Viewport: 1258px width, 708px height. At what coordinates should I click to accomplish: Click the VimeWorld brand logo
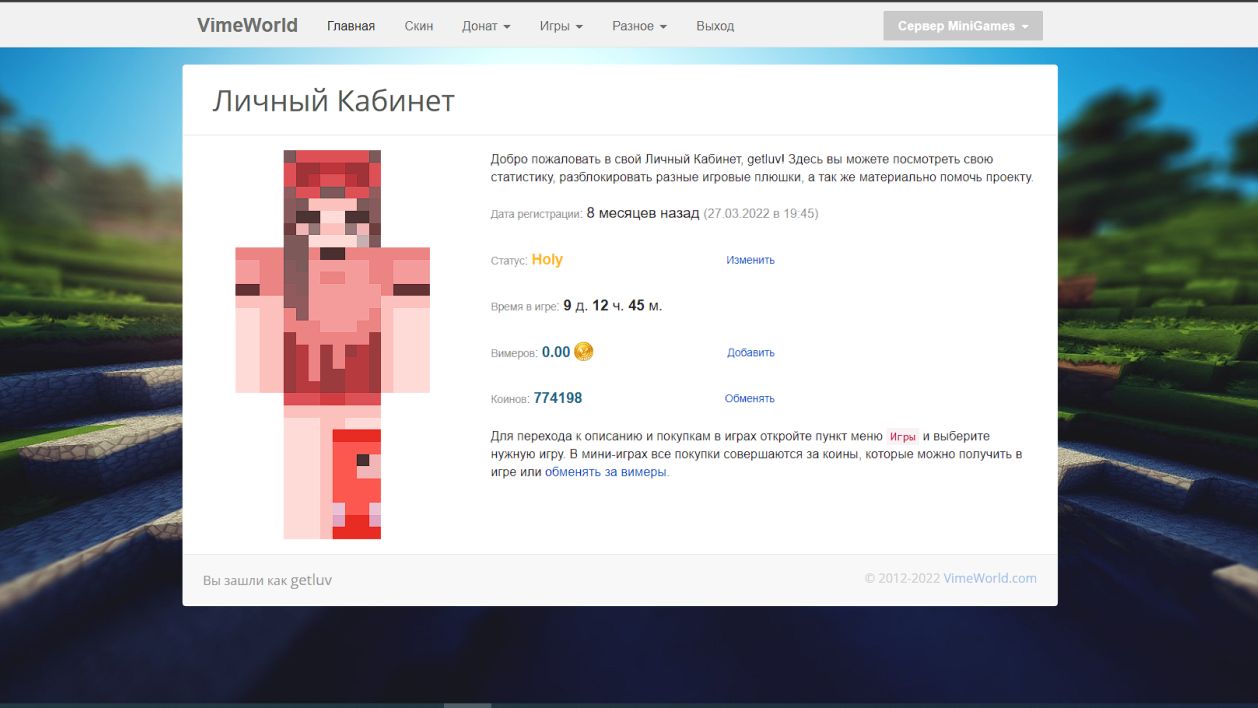(247, 25)
